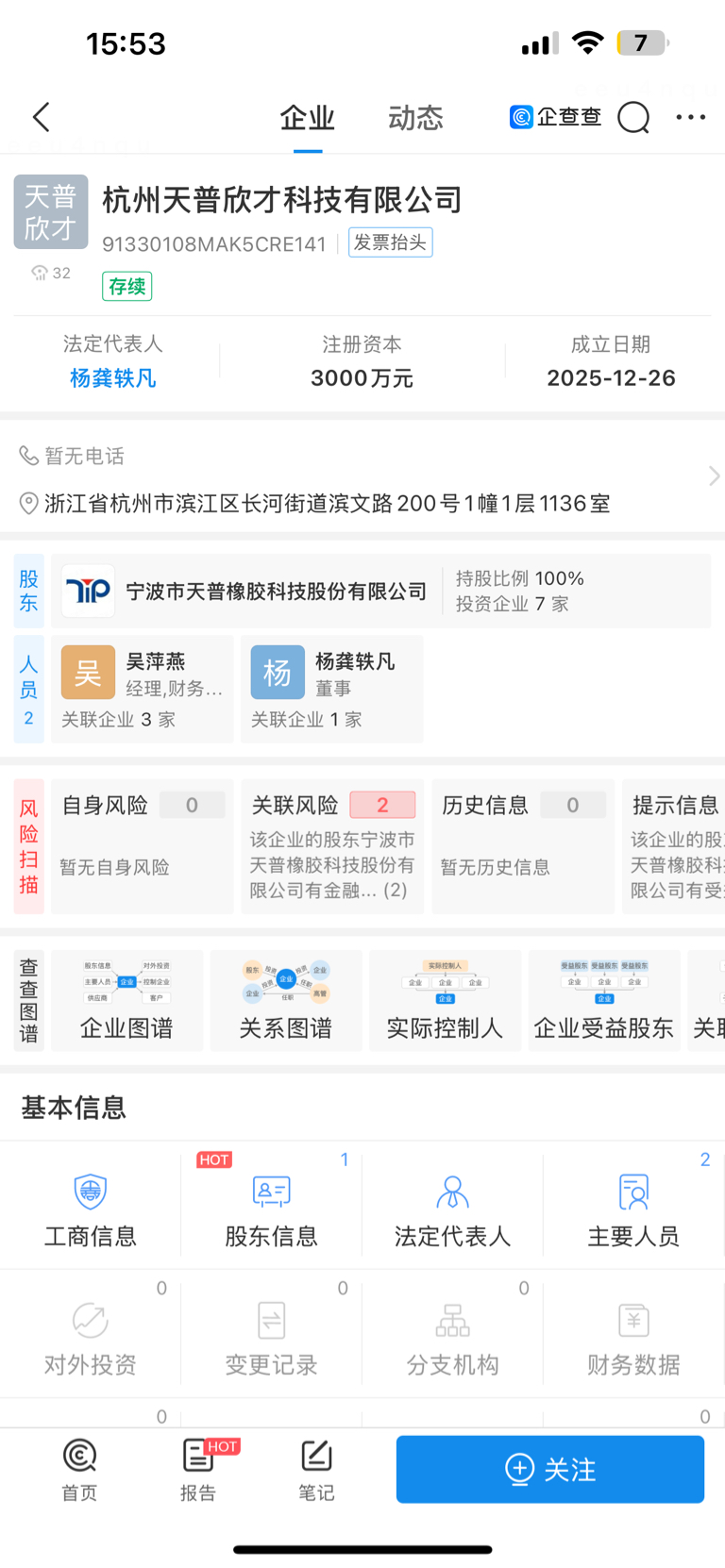Tap the 存续 status tag

pyautogui.click(x=126, y=286)
